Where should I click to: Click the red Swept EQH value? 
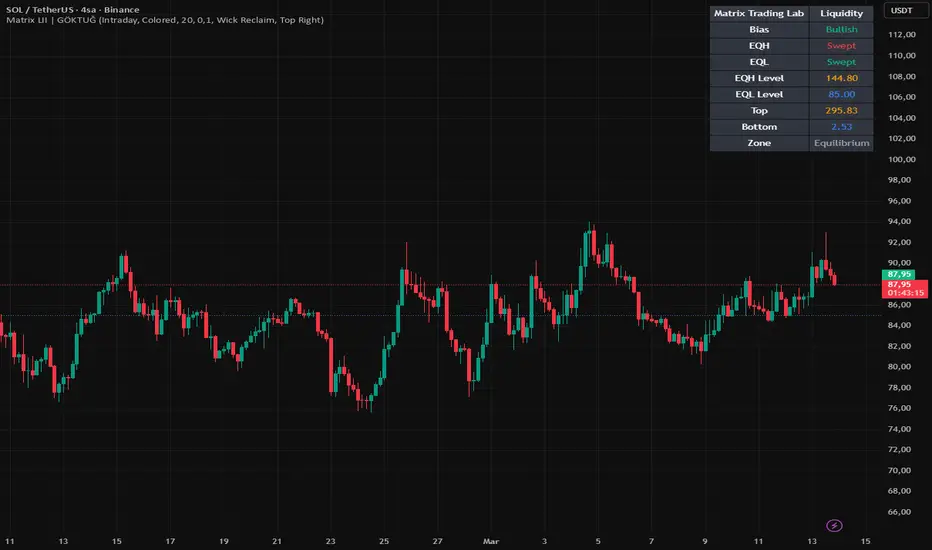pos(841,46)
